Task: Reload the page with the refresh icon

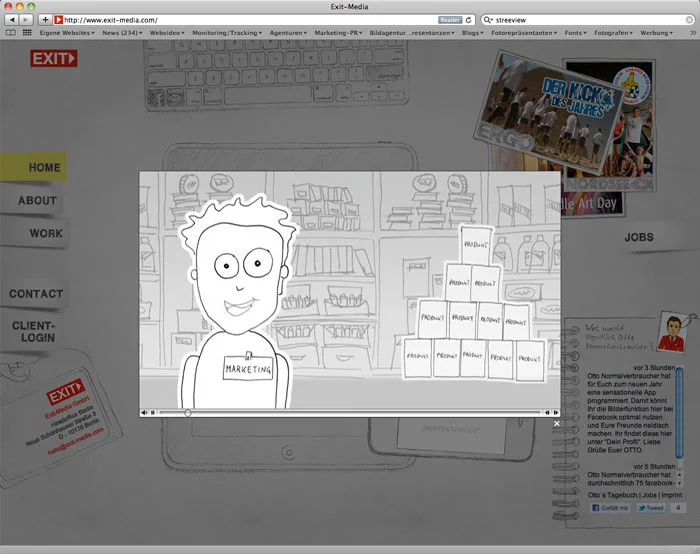Action: 469,20
